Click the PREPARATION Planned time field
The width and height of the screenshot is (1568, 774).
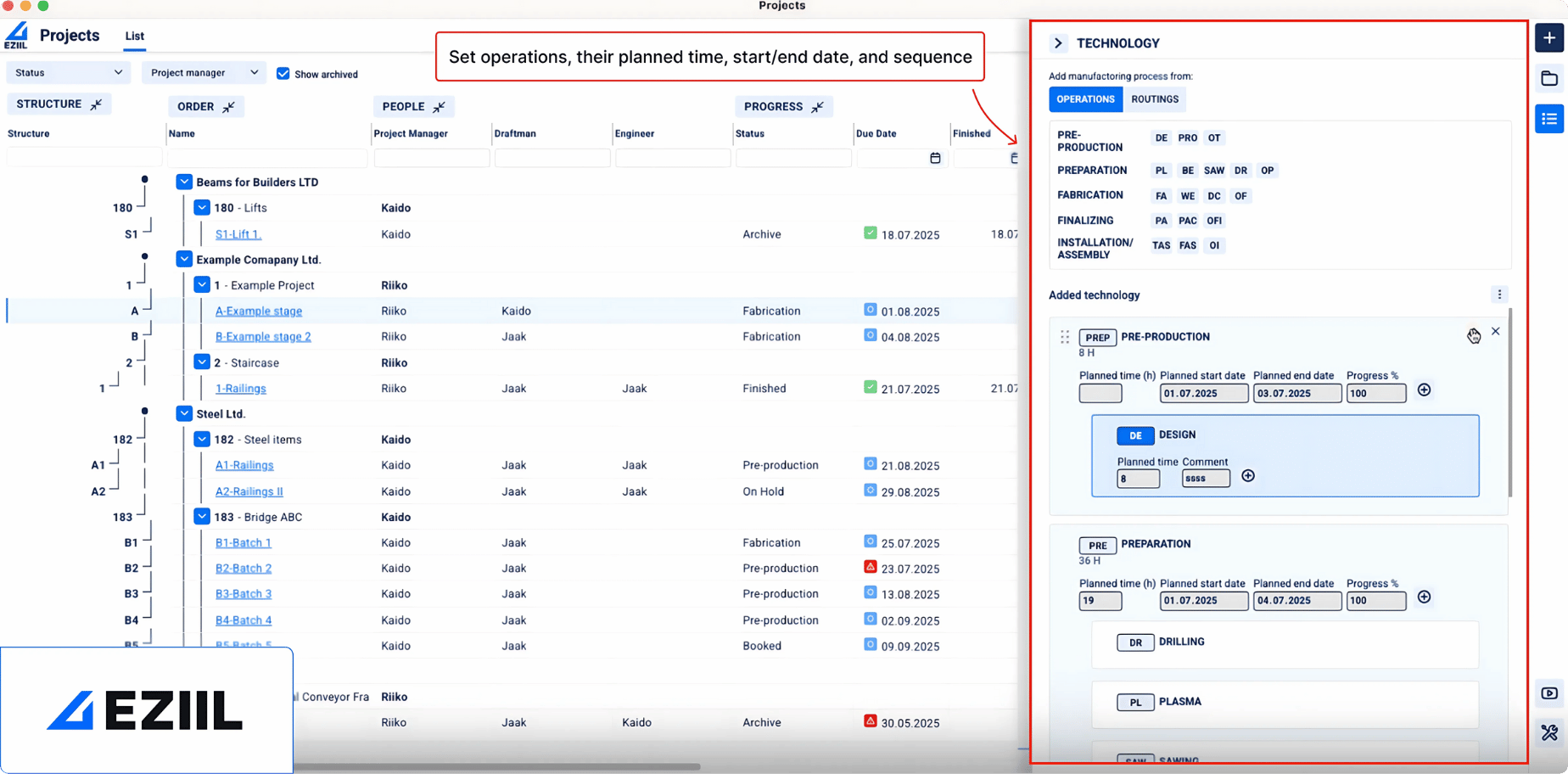click(x=1100, y=601)
